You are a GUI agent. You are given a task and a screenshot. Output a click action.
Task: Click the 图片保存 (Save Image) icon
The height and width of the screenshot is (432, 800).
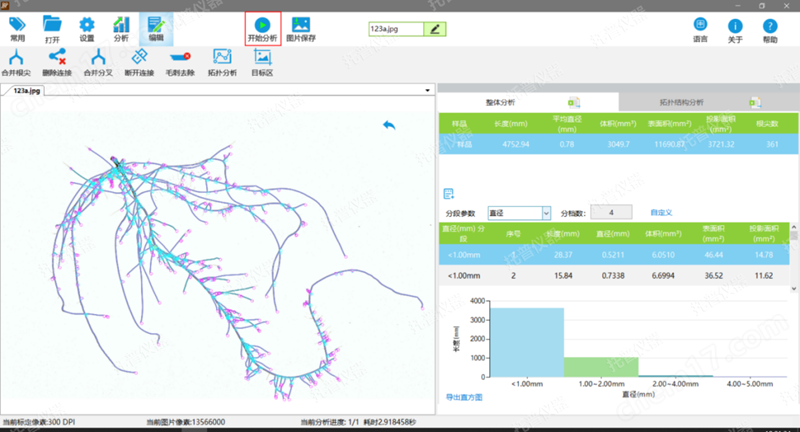tap(300, 24)
